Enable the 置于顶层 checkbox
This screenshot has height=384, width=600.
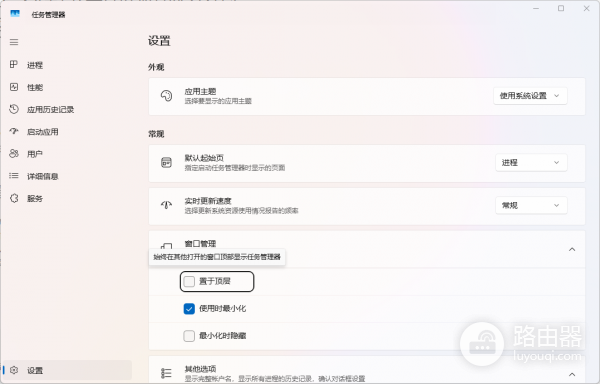pyautogui.click(x=189, y=281)
